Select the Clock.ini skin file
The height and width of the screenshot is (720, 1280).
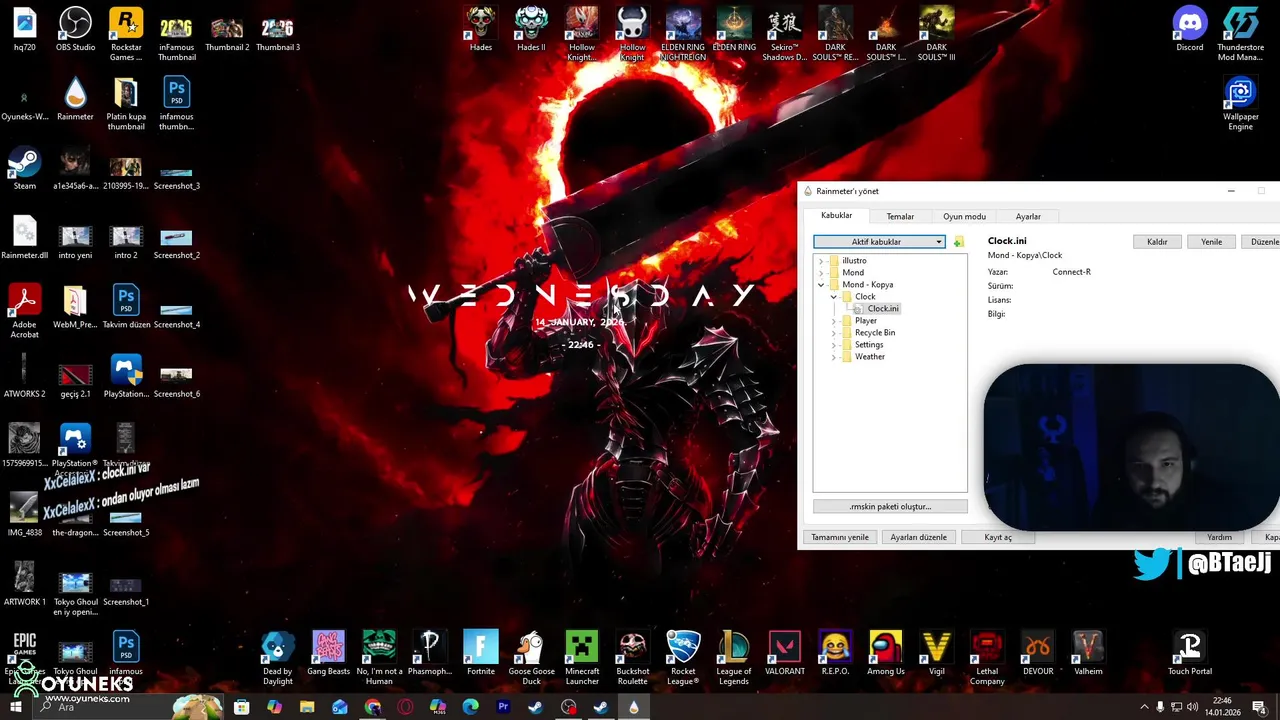pos(882,309)
